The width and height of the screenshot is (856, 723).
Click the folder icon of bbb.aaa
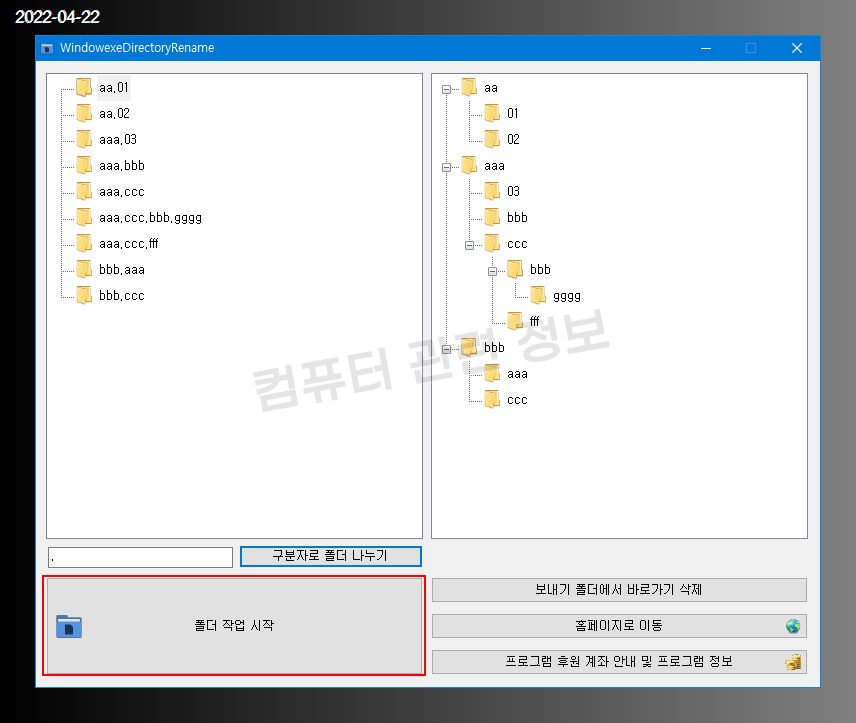pyautogui.click(x=84, y=269)
